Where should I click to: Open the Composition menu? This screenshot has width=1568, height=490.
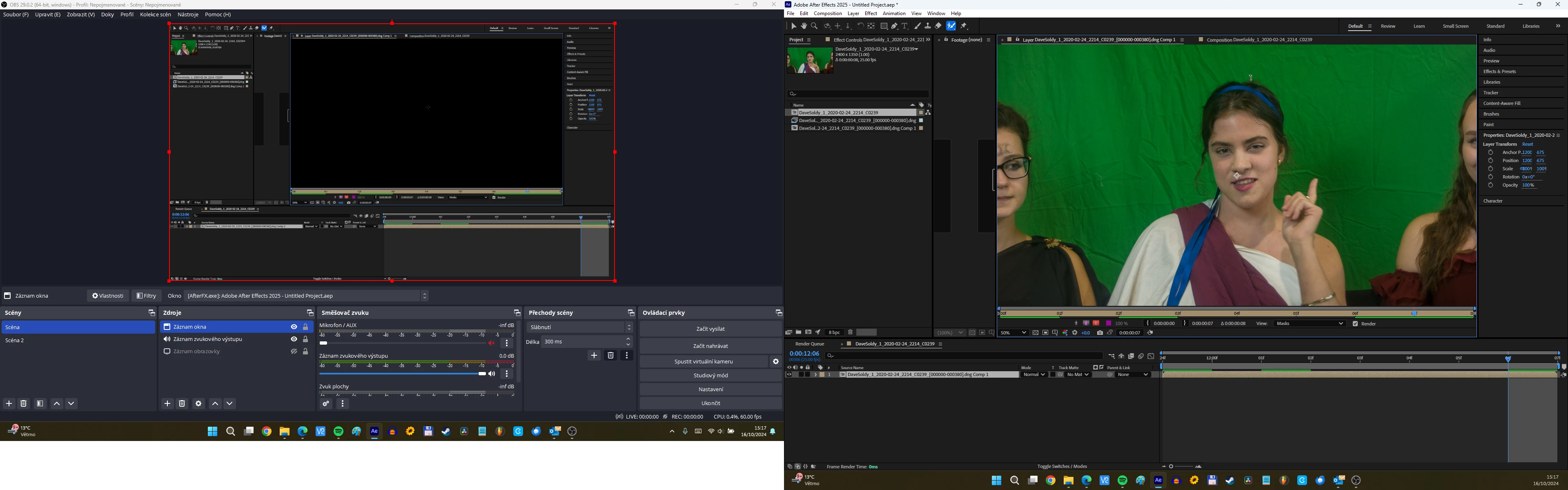tap(828, 13)
